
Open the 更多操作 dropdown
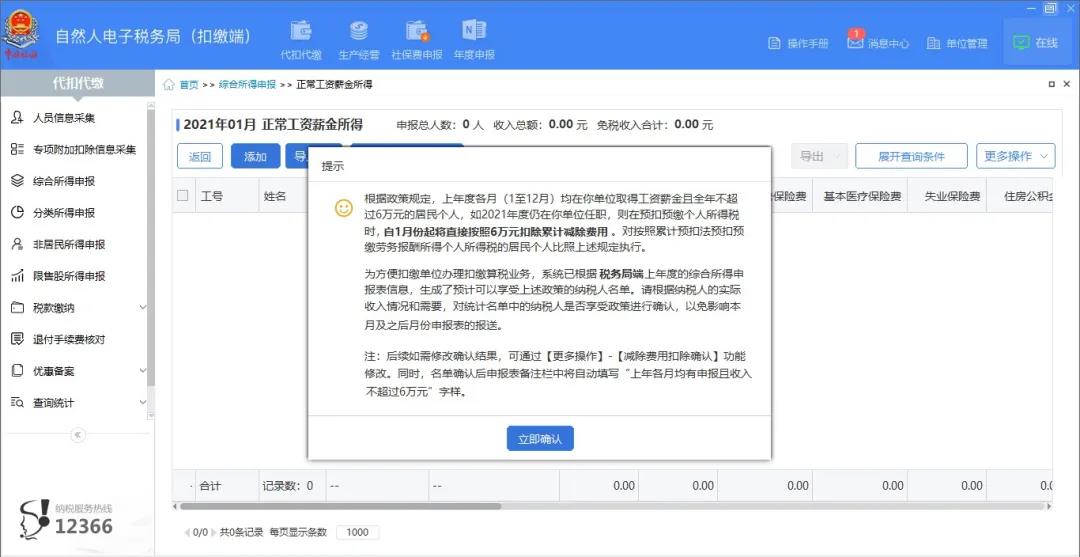(x=1015, y=156)
